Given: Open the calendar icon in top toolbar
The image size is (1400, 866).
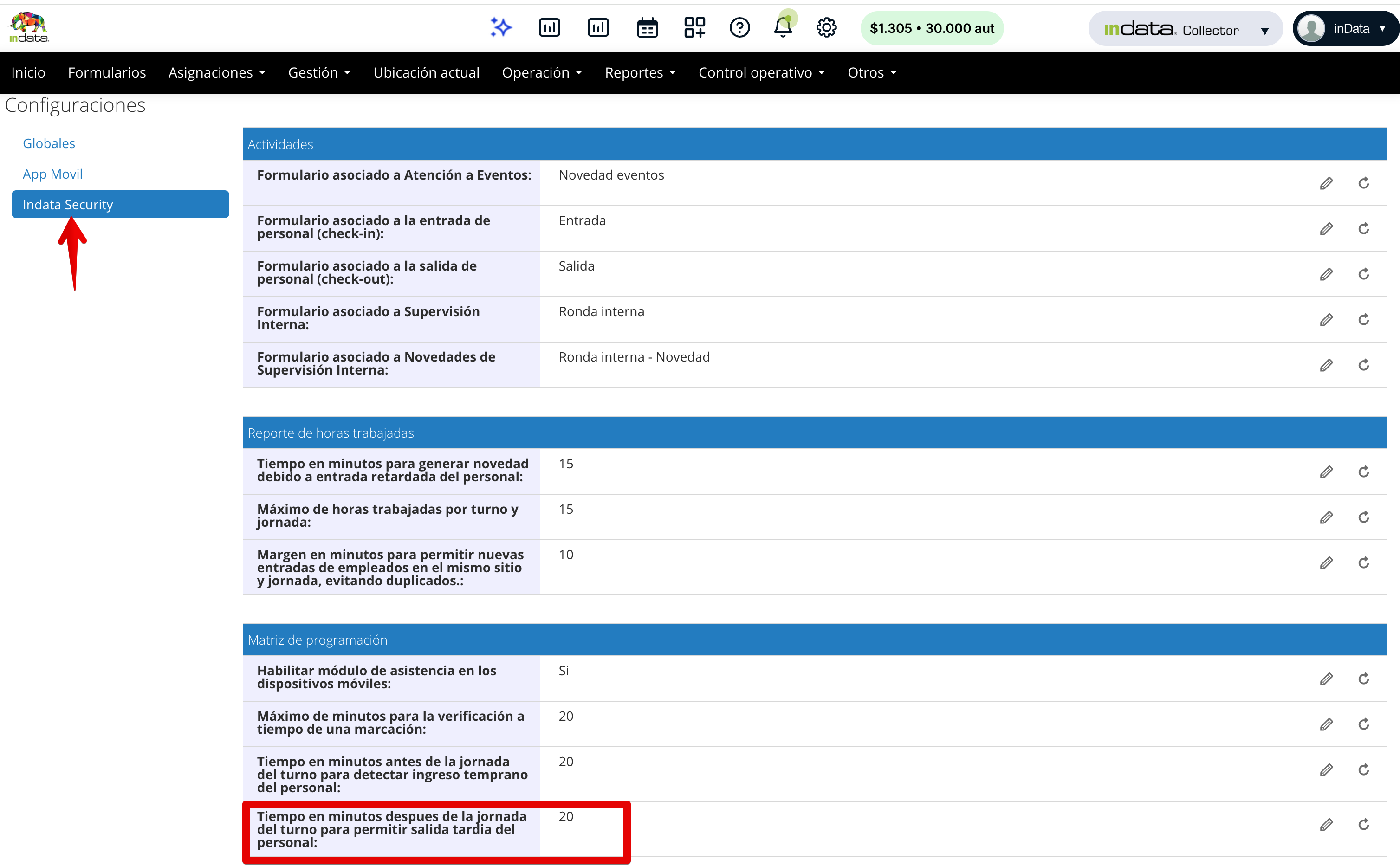Looking at the screenshot, I should (647, 27).
